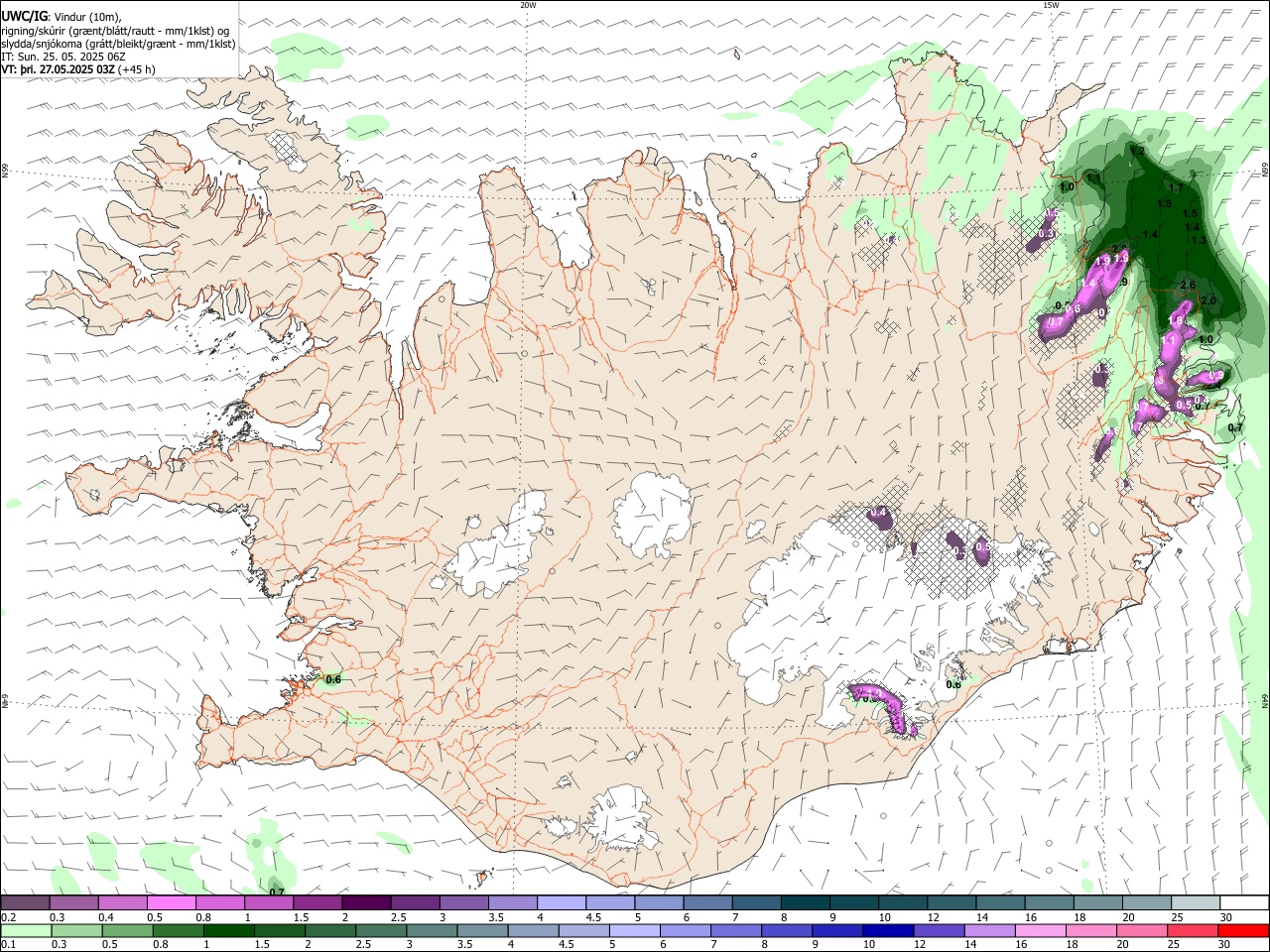Screen dimensions: 1270x952
Task: Click the 'VT: þri. 27.05.2025 03Z' valid time
Action: (x=58, y=69)
